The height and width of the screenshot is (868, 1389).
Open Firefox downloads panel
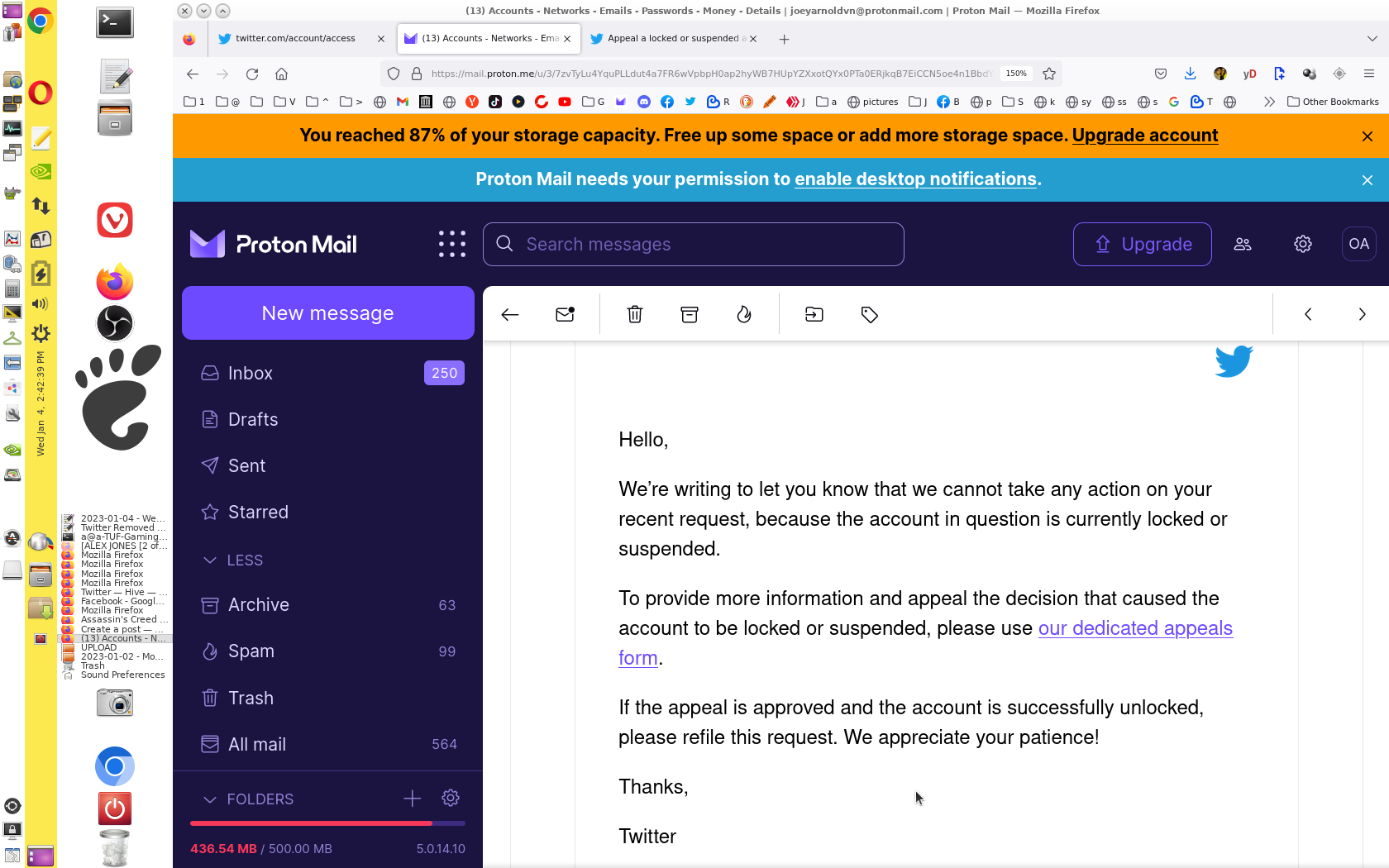click(1190, 74)
